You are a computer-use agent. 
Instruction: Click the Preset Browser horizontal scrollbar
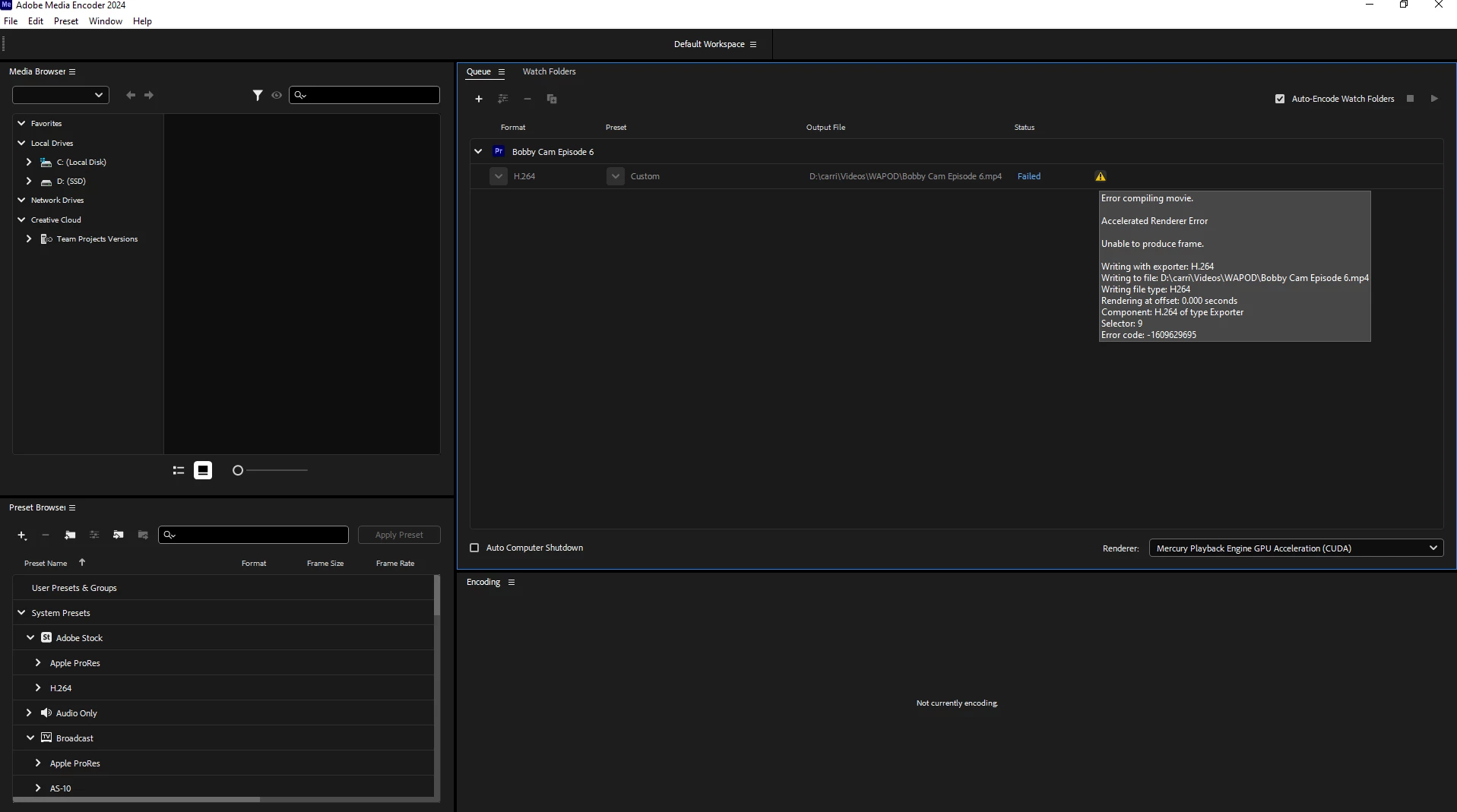point(137,799)
